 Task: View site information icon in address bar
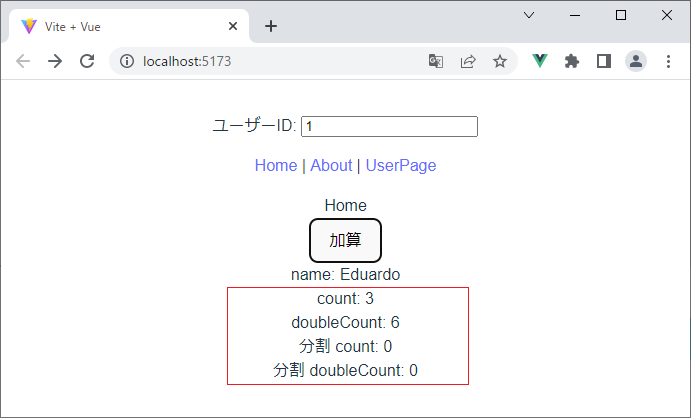point(127,61)
